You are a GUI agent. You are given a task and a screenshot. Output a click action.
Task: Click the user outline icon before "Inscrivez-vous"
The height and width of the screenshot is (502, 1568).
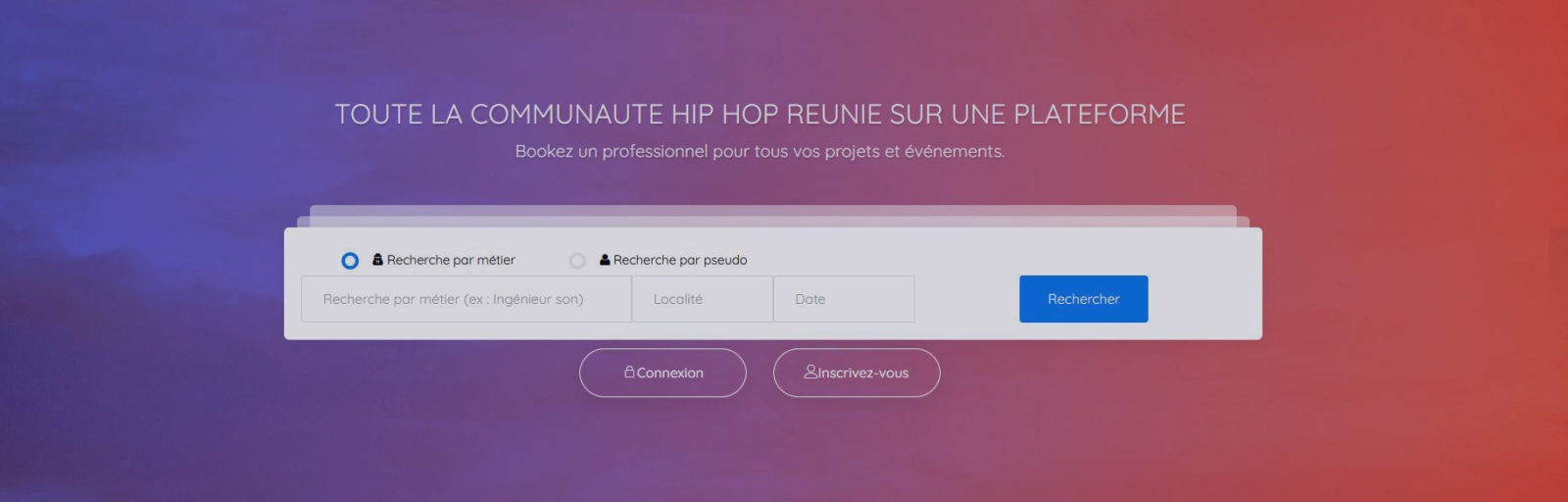tap(810, 372)
